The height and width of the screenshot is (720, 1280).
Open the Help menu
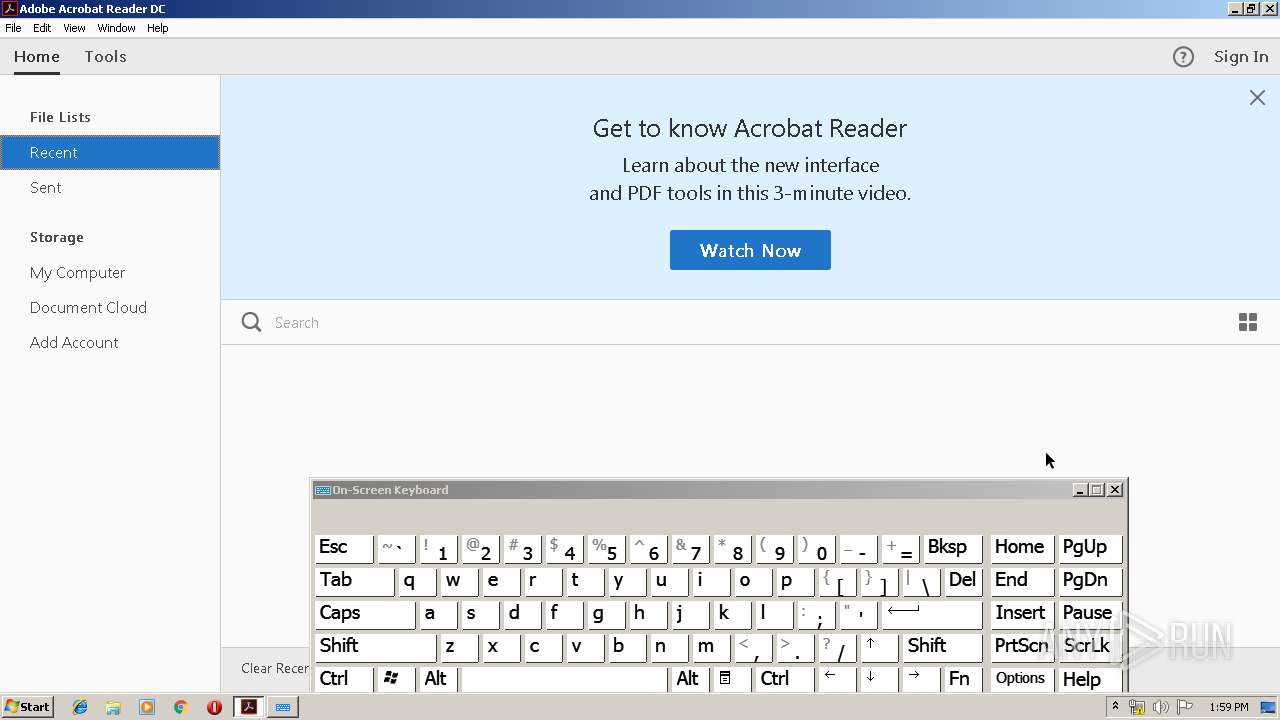pos(157,28)
